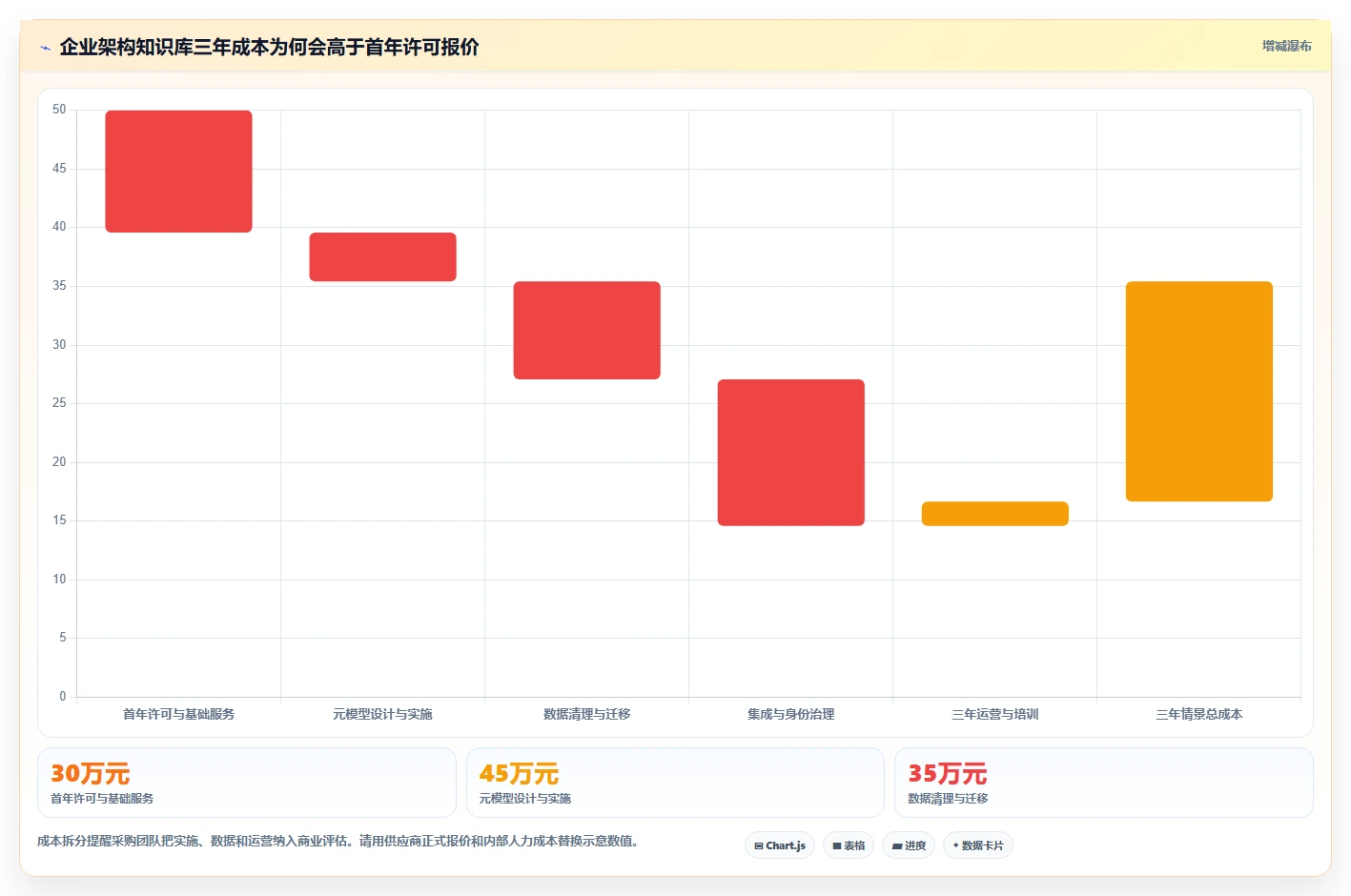Screen dimensions: 1351x896
Task: Click the red bar for 数据清理与迁移
Action: coord(586,331)
